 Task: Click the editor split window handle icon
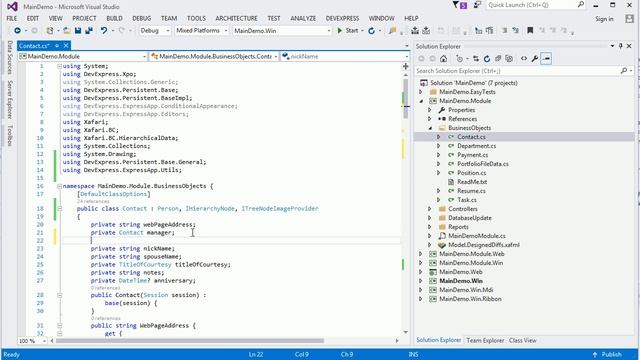406,66
